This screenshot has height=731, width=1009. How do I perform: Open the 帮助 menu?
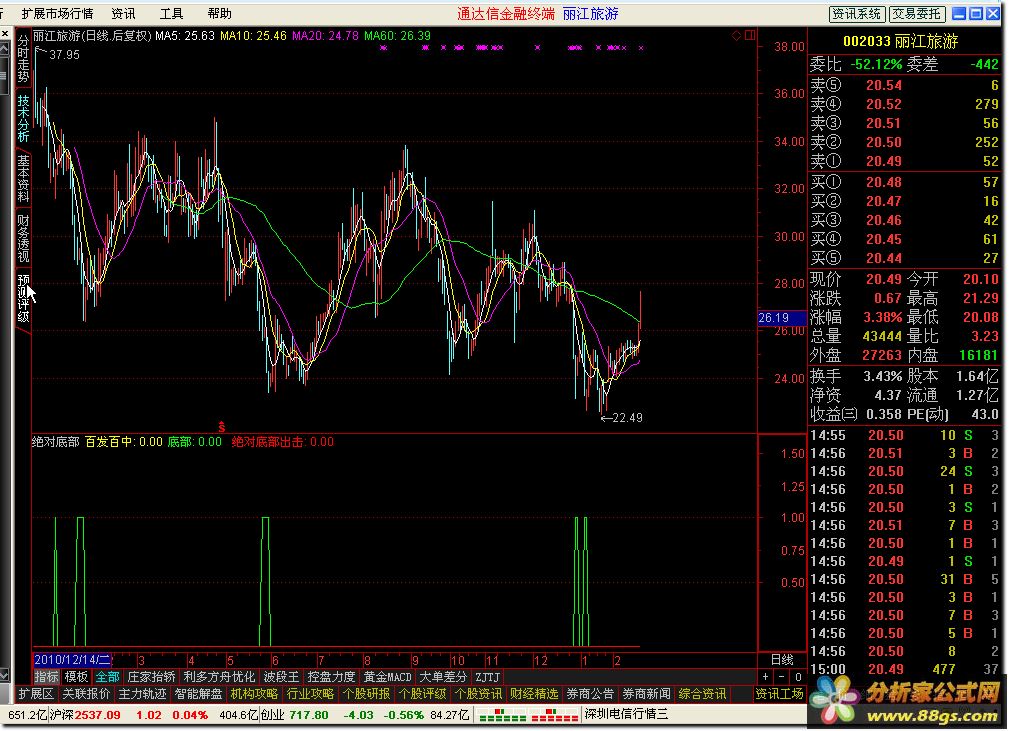tap(219, 14)
